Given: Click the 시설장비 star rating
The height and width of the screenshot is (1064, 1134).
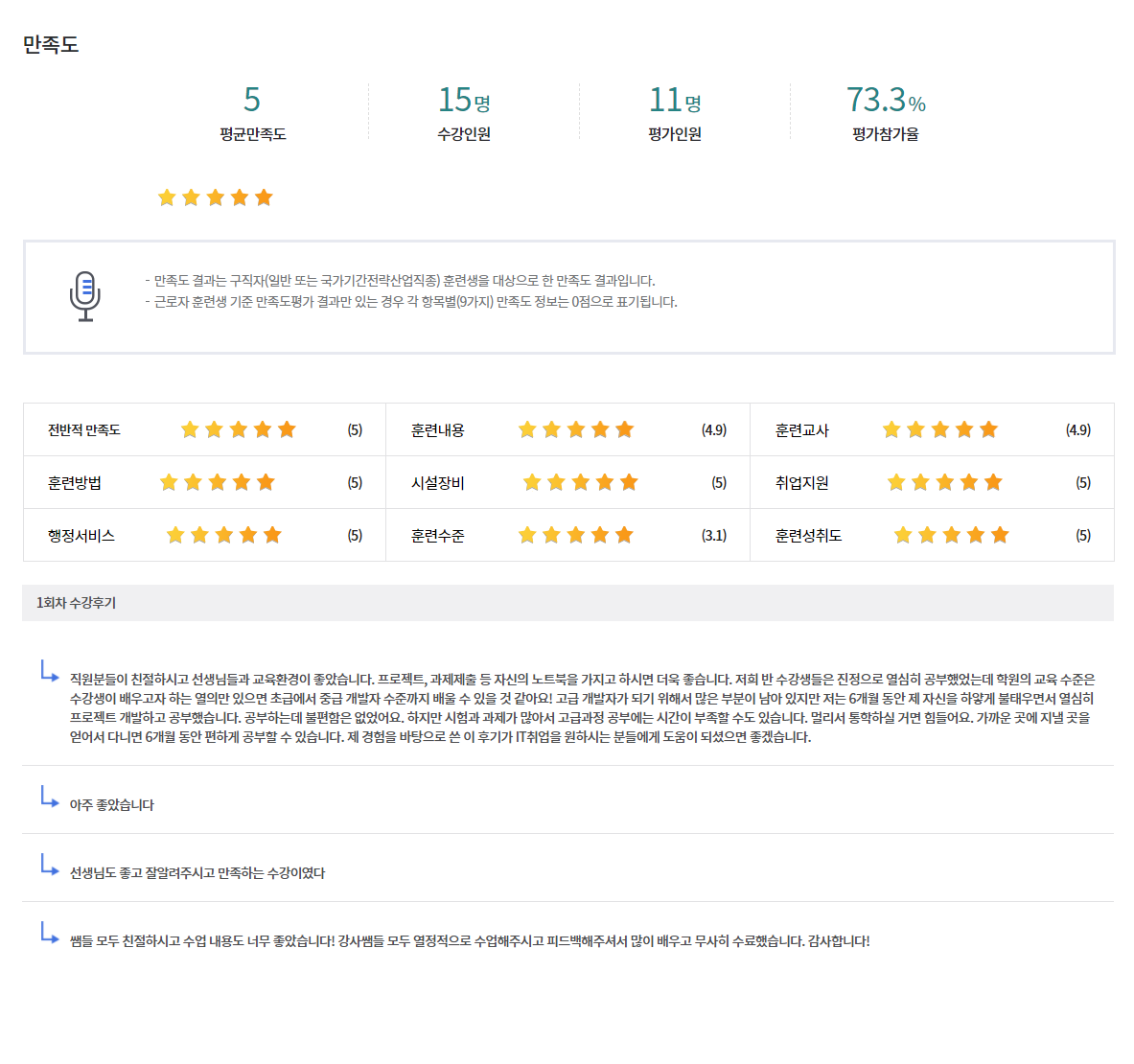Looking at the screenshot, I should [x=580, y=482].
